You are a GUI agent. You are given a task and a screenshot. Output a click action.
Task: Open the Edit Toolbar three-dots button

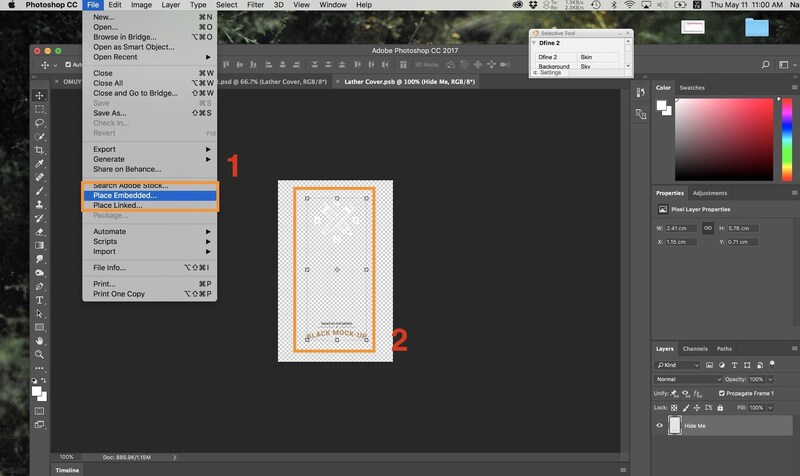coord(39,368)
